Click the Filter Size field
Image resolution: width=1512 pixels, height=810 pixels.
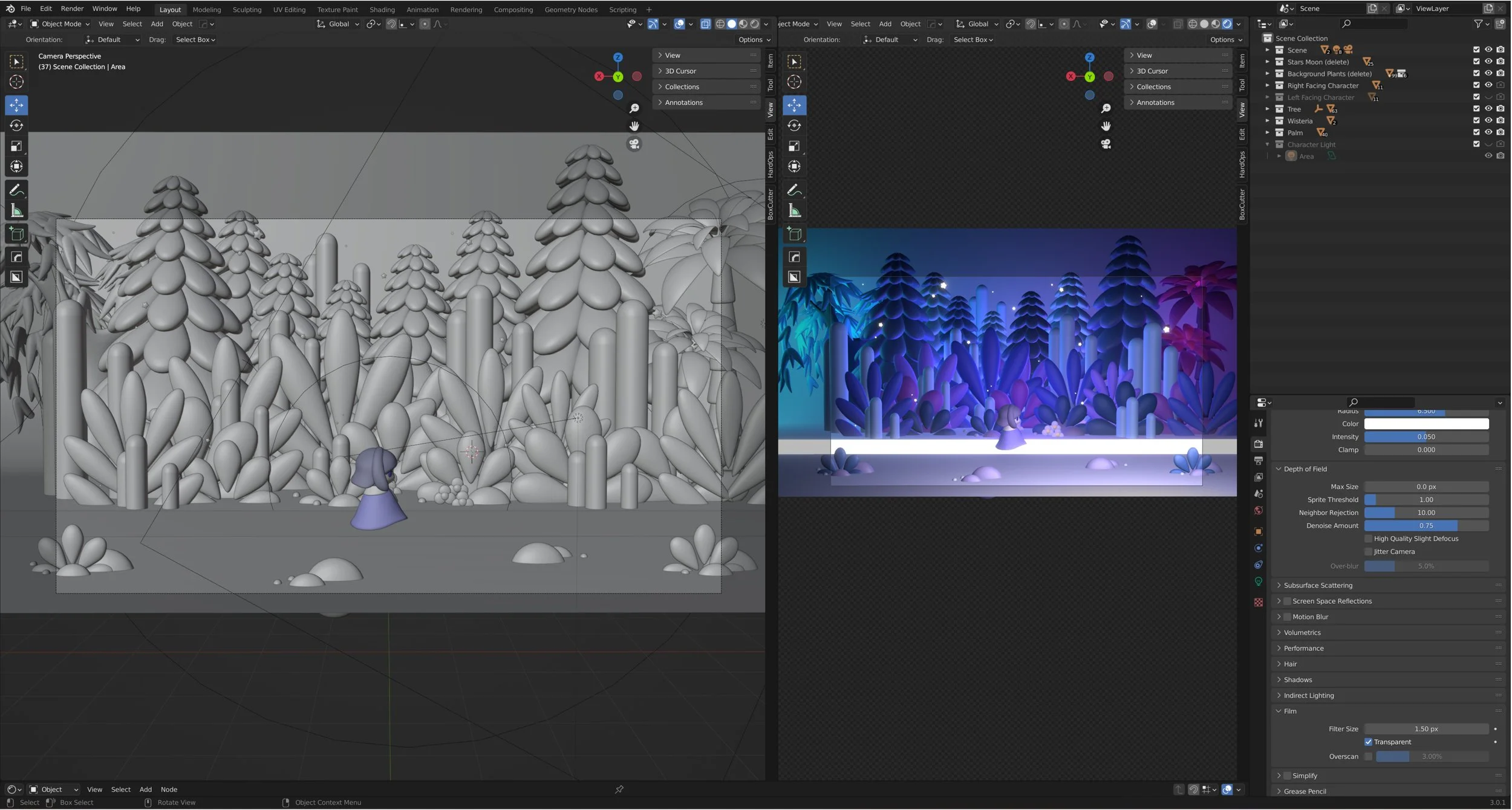coord(1426,730)
